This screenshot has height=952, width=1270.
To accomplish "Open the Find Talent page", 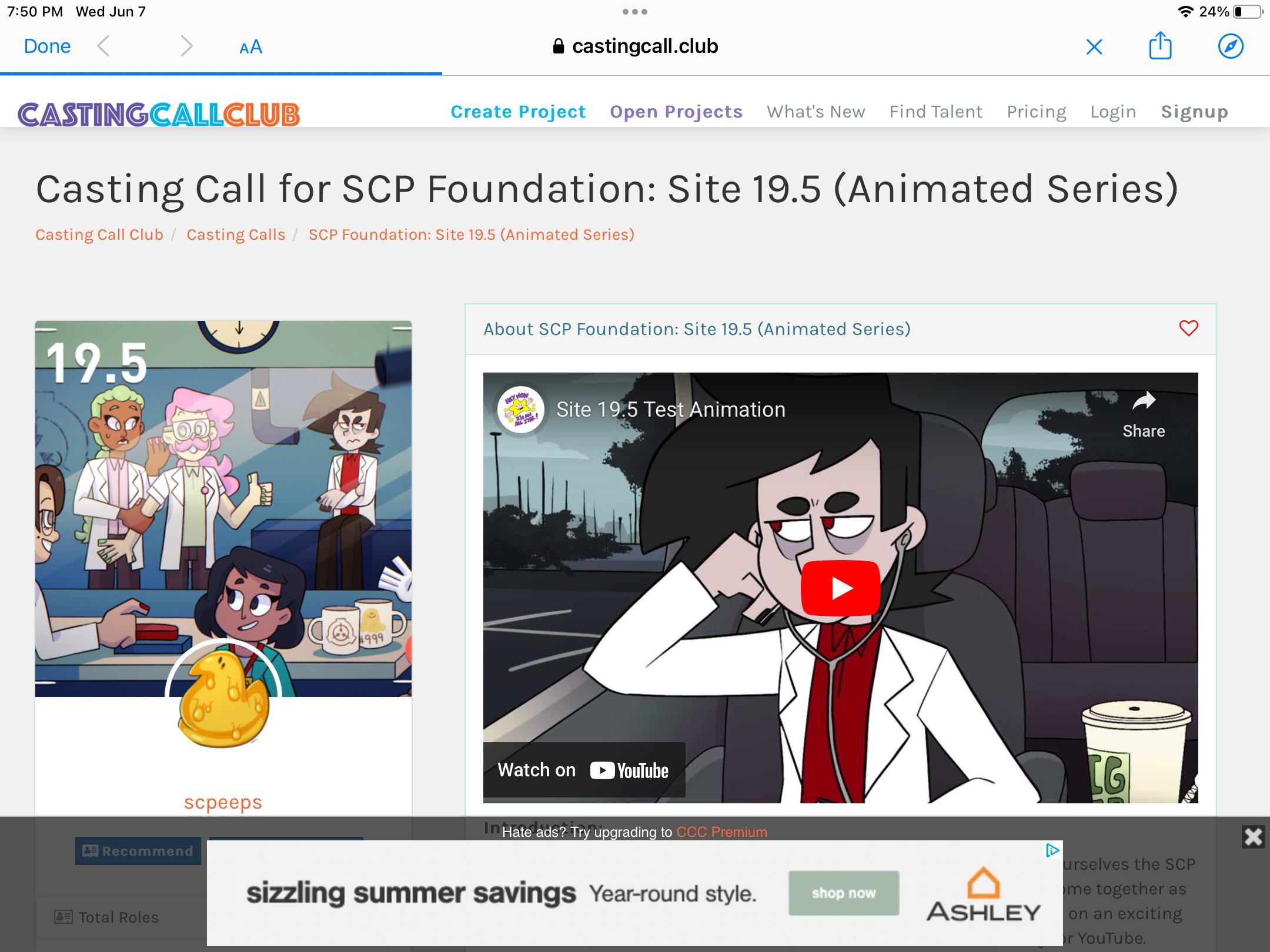I will 935,112.
